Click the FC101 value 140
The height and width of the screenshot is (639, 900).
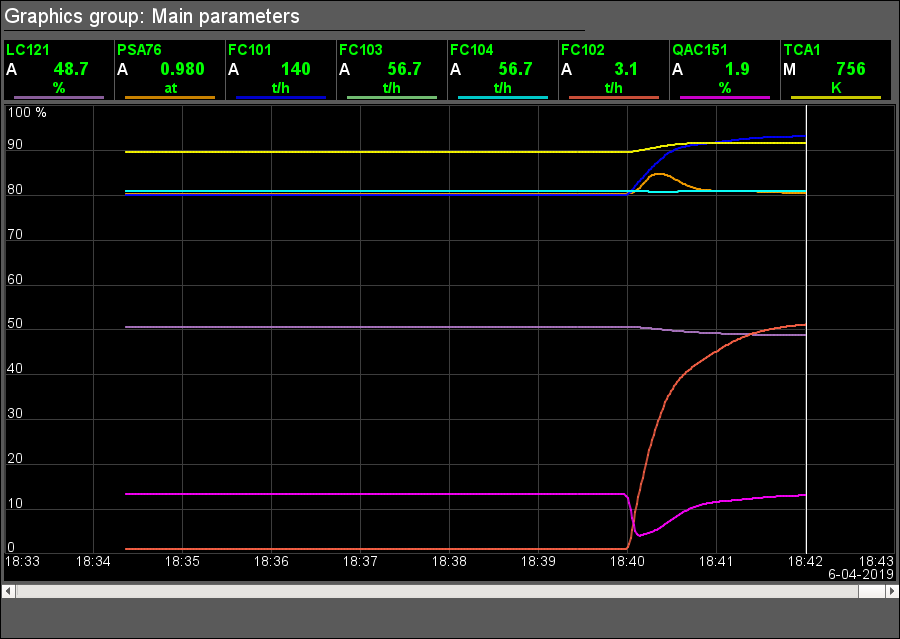pos(296,69)
